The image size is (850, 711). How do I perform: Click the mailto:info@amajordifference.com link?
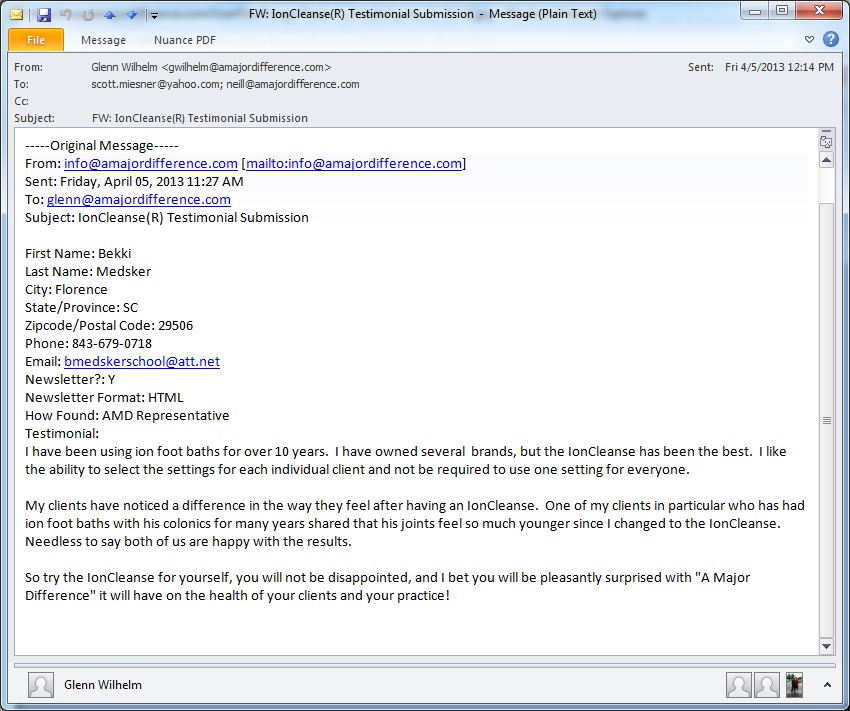(x=354, y=164)
